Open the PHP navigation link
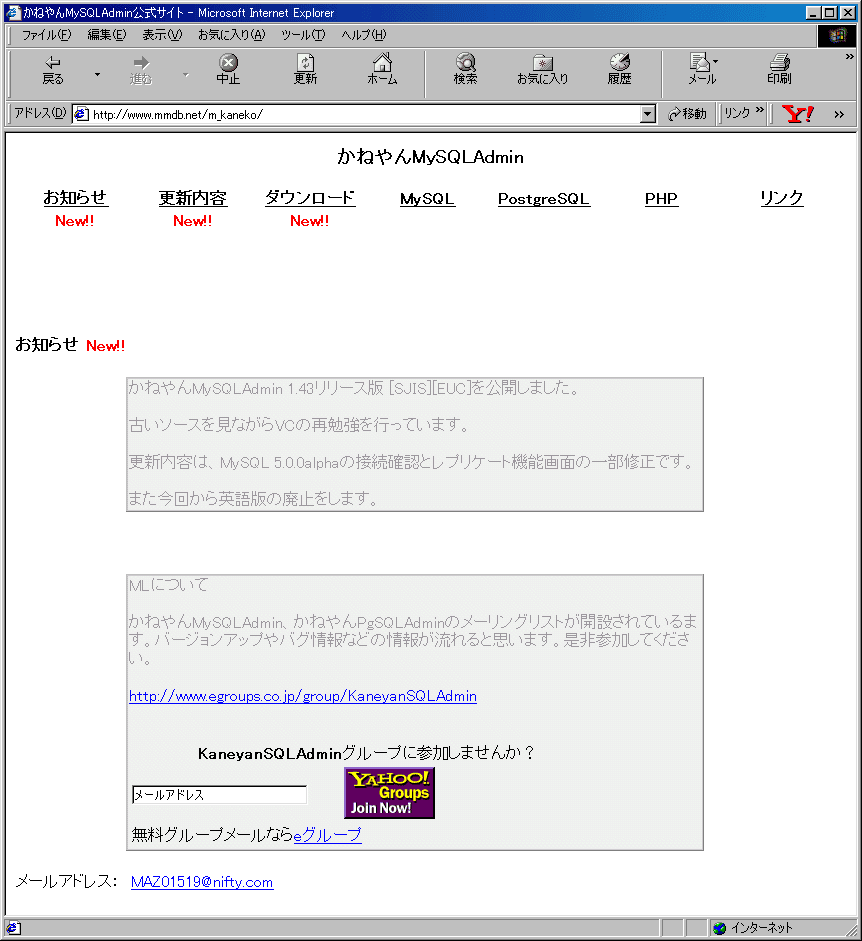This screenshot has height=941, width=862. click(662, 199)
